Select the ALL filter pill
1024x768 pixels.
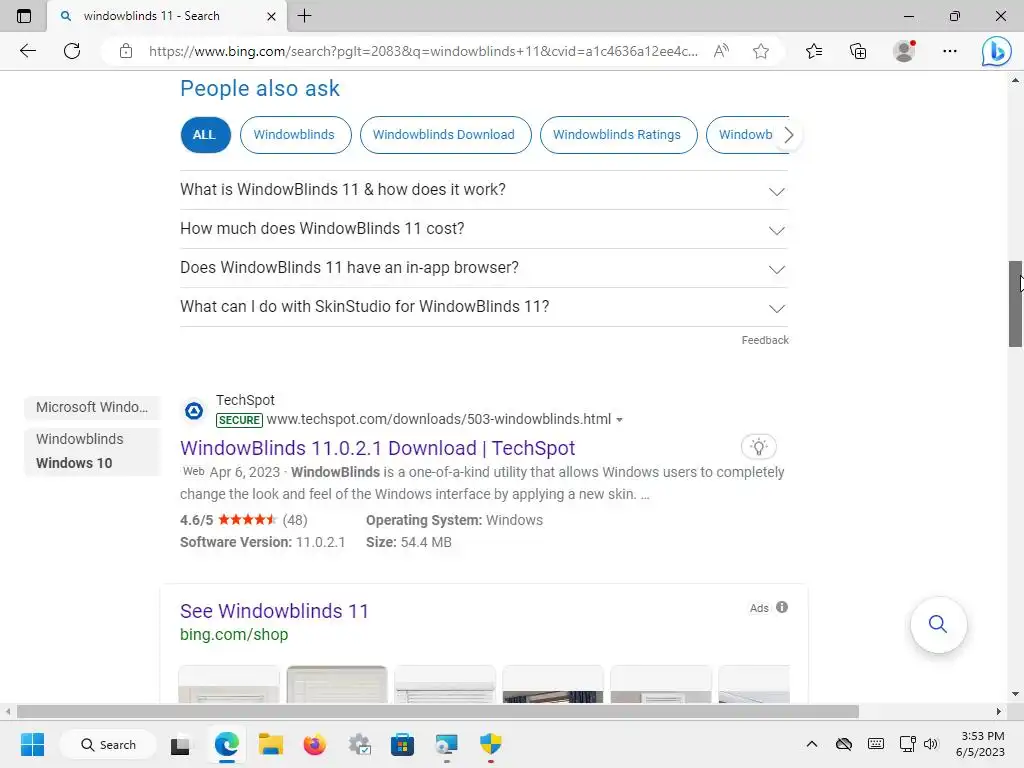(x=205, y=135)
